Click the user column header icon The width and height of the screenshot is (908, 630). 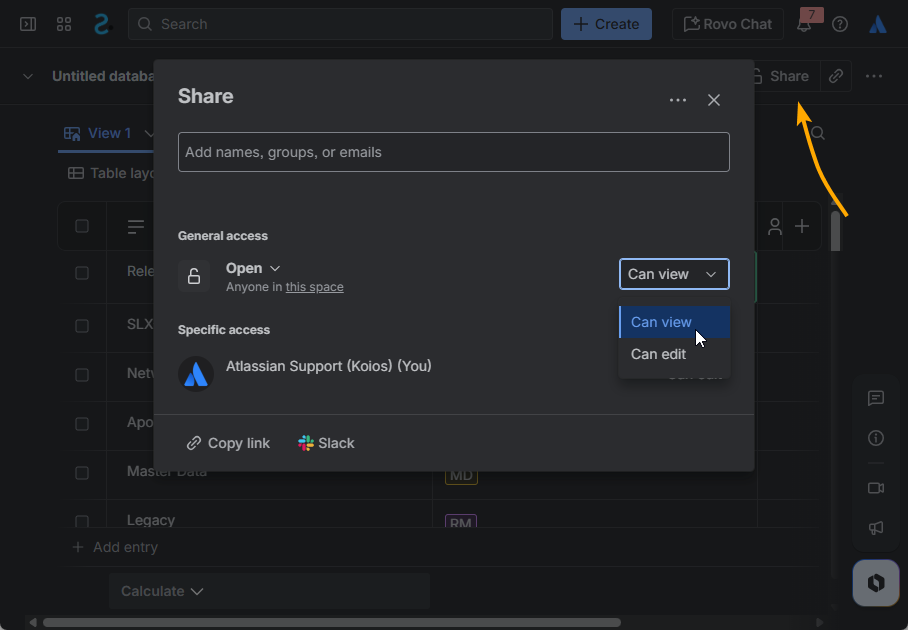[775, 226]
